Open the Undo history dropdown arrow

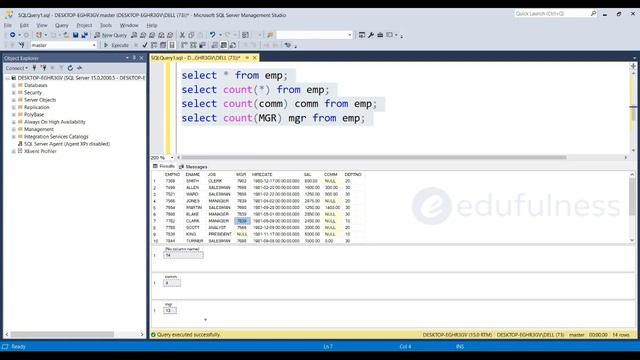220,35
